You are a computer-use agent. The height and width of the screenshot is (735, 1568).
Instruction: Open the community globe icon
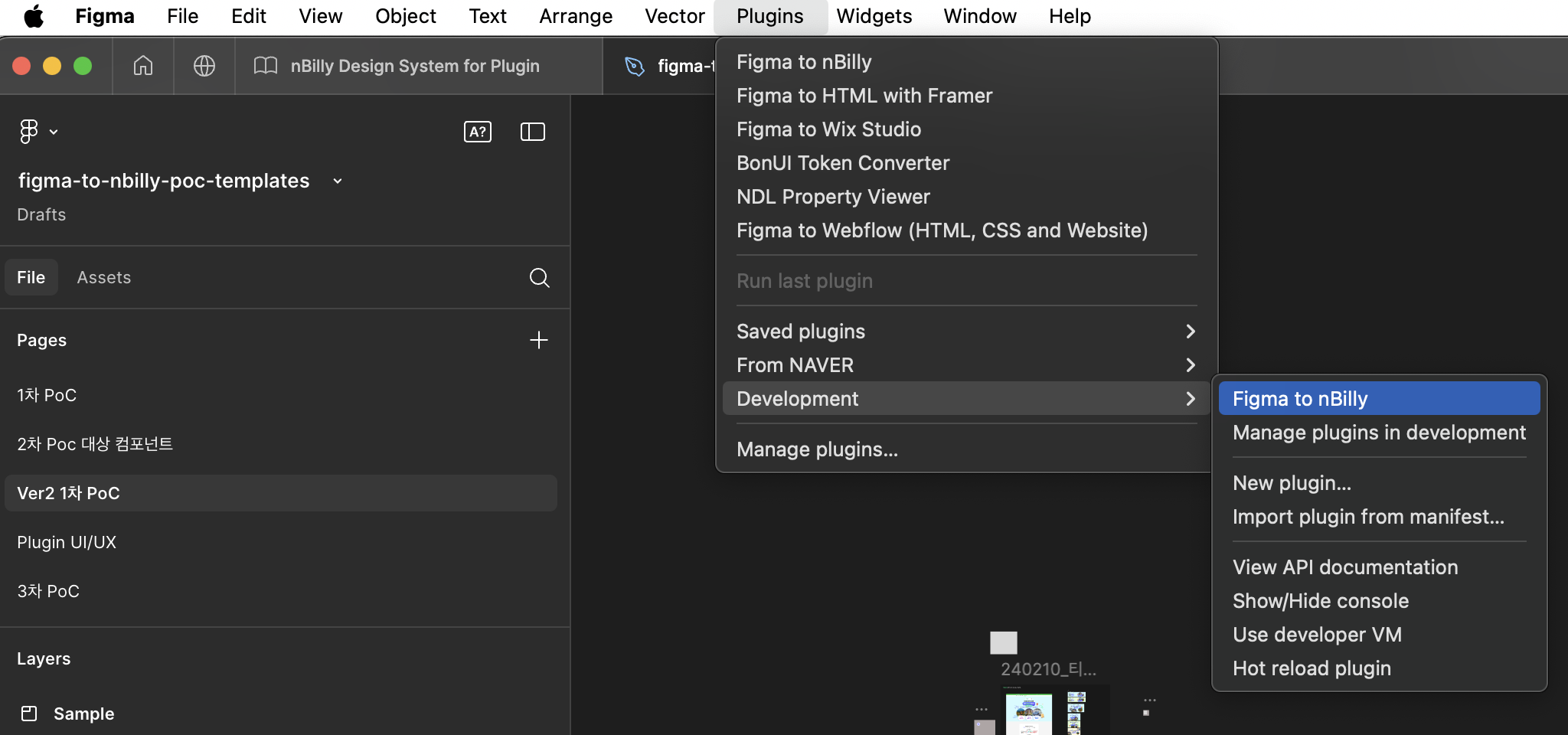point(204,66)
